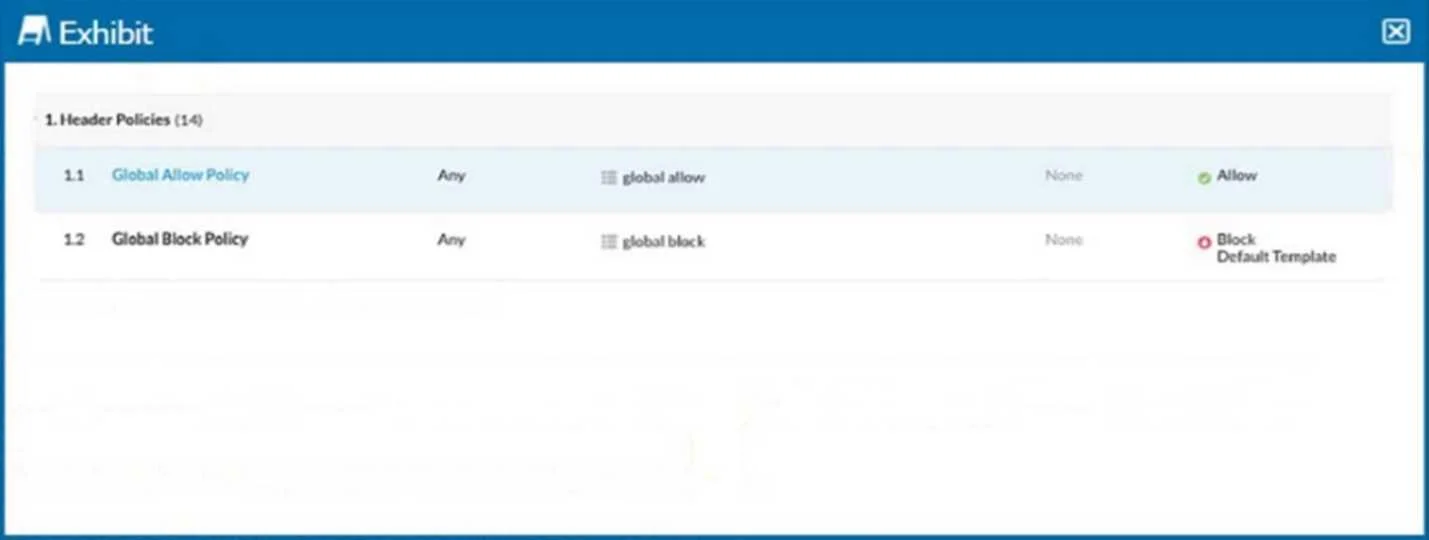Click None in the Block policy row

click(x=1064, y=239)
